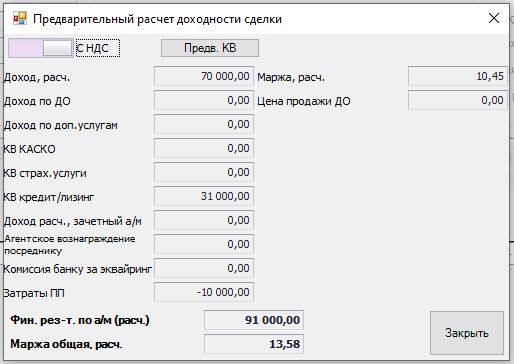Click the КВ КАСКО label
514x364 pixels.
coord(29,149)
